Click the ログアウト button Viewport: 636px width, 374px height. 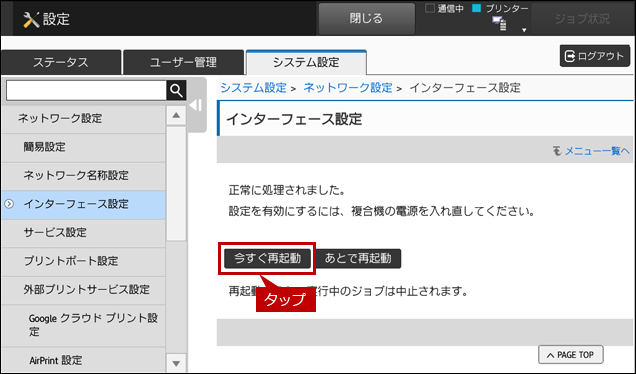(595, 56)
